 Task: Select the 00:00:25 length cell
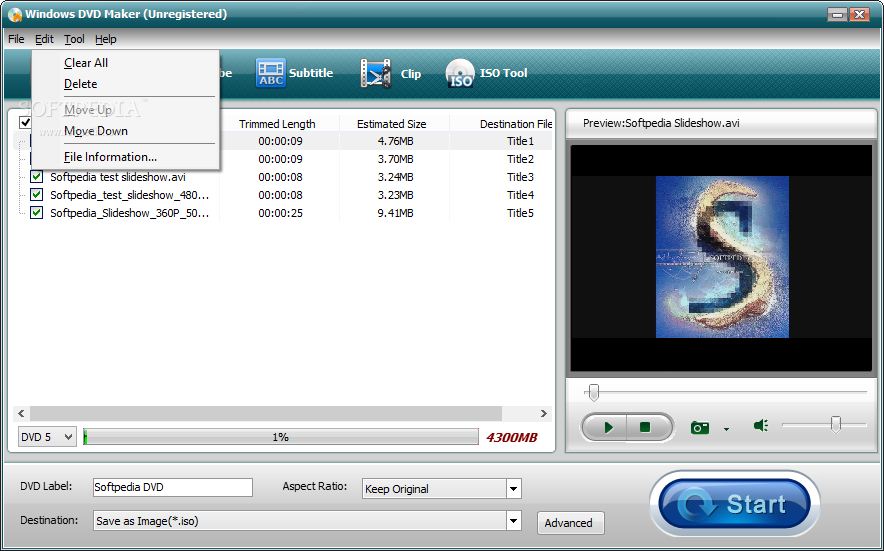[x=280, y=213]
